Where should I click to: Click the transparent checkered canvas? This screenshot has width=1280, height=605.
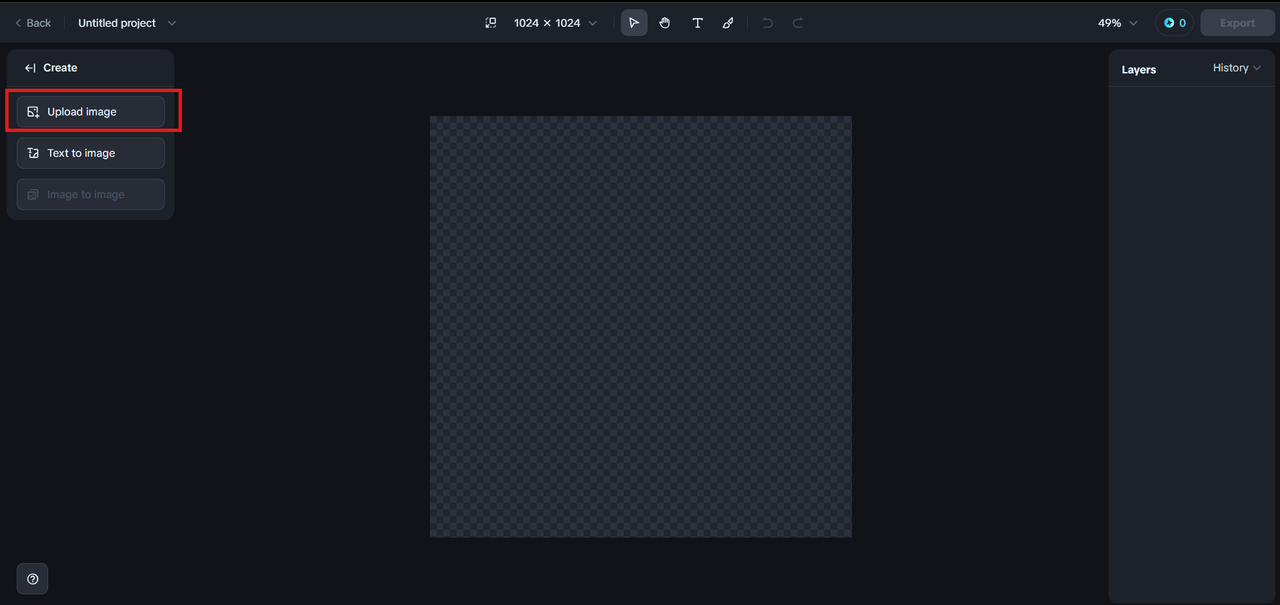pos(641,327)
